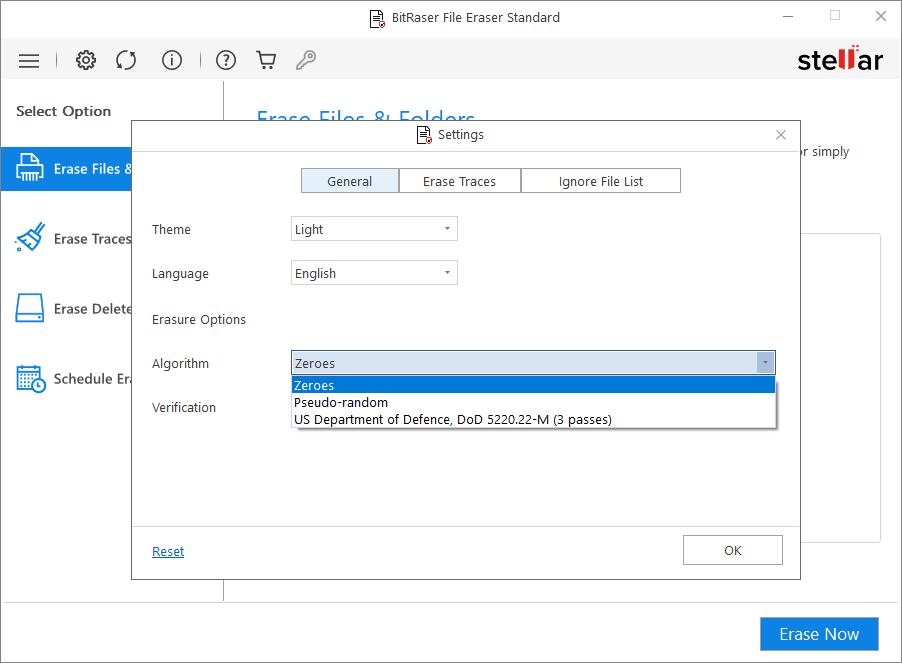The height and width of the screenshot is (663, 902).
Task: Close the BitRaser application window
Action: [881, 16]
